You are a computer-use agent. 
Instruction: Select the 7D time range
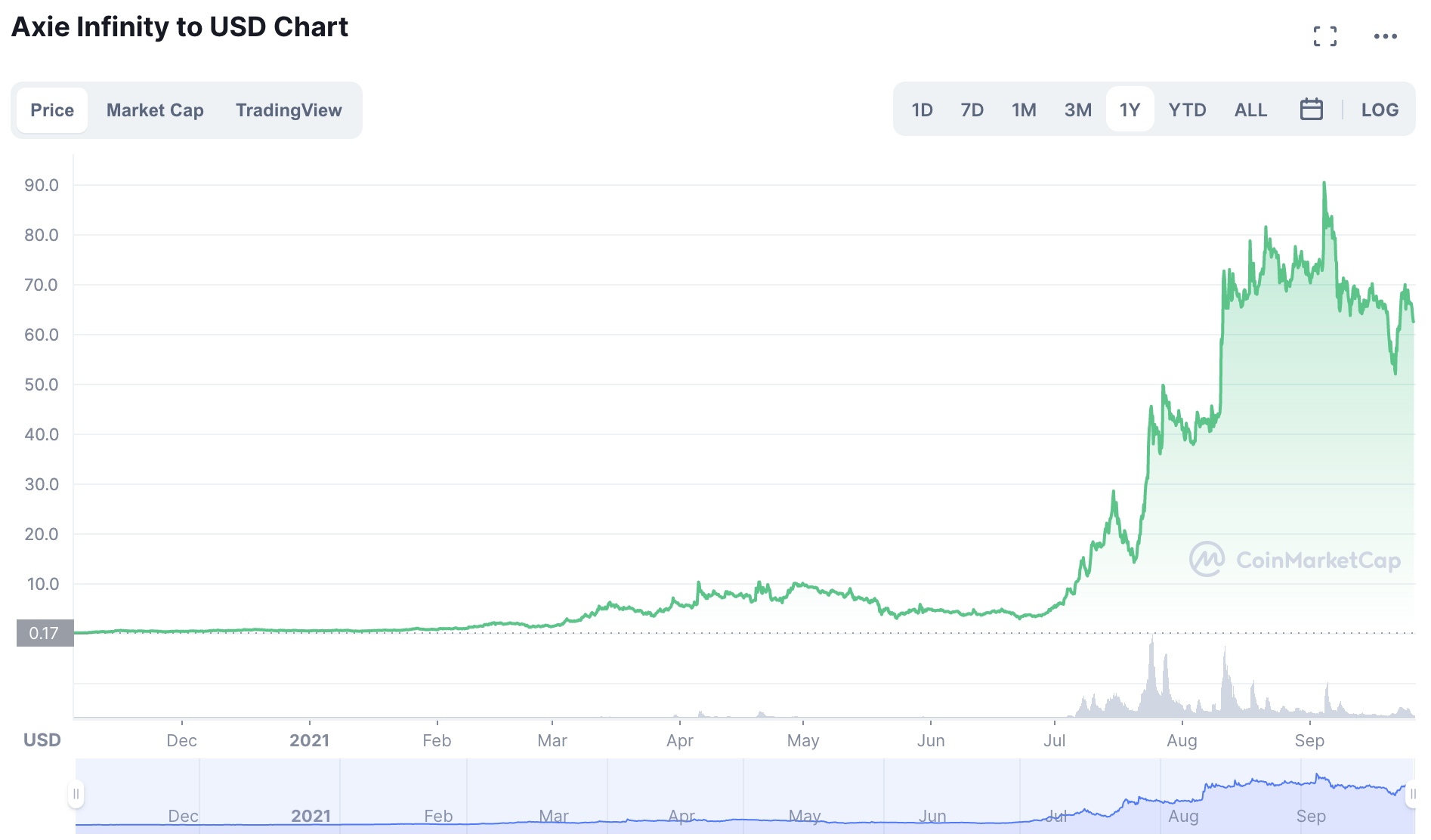(972, 110)
